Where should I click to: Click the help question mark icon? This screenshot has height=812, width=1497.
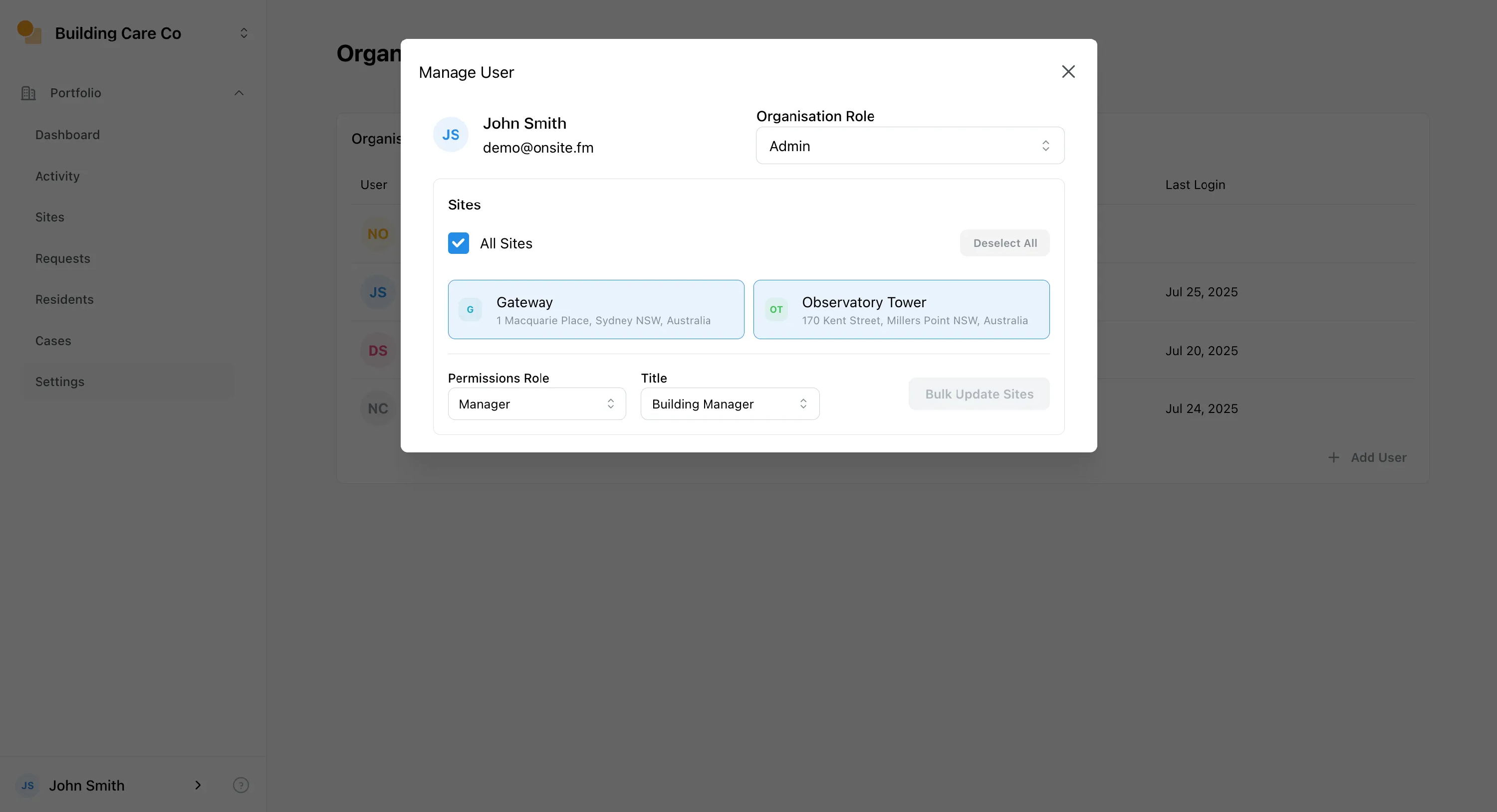(241, 785)
